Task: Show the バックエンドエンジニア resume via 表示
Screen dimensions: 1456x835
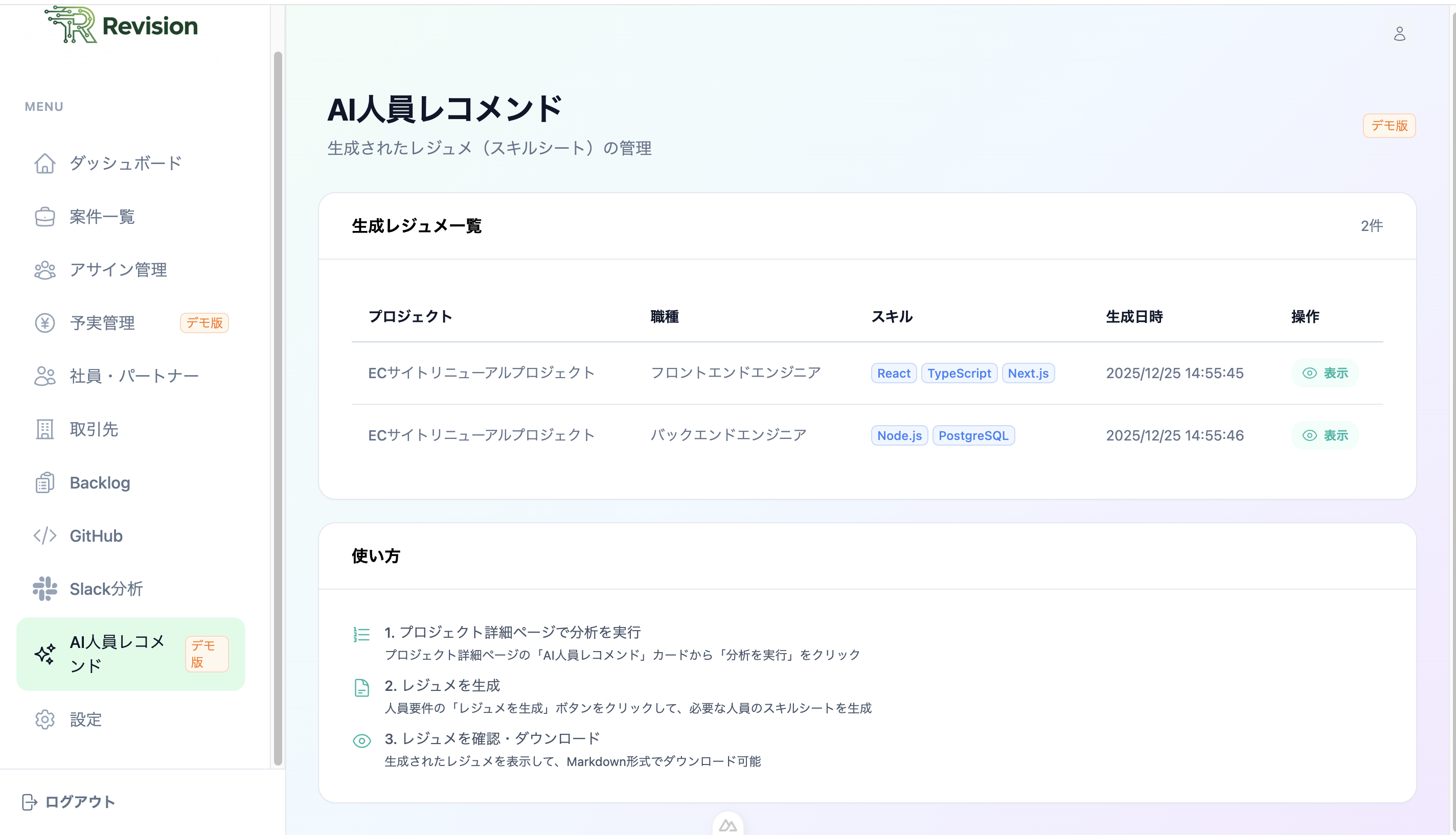Action: (1324, 435)
